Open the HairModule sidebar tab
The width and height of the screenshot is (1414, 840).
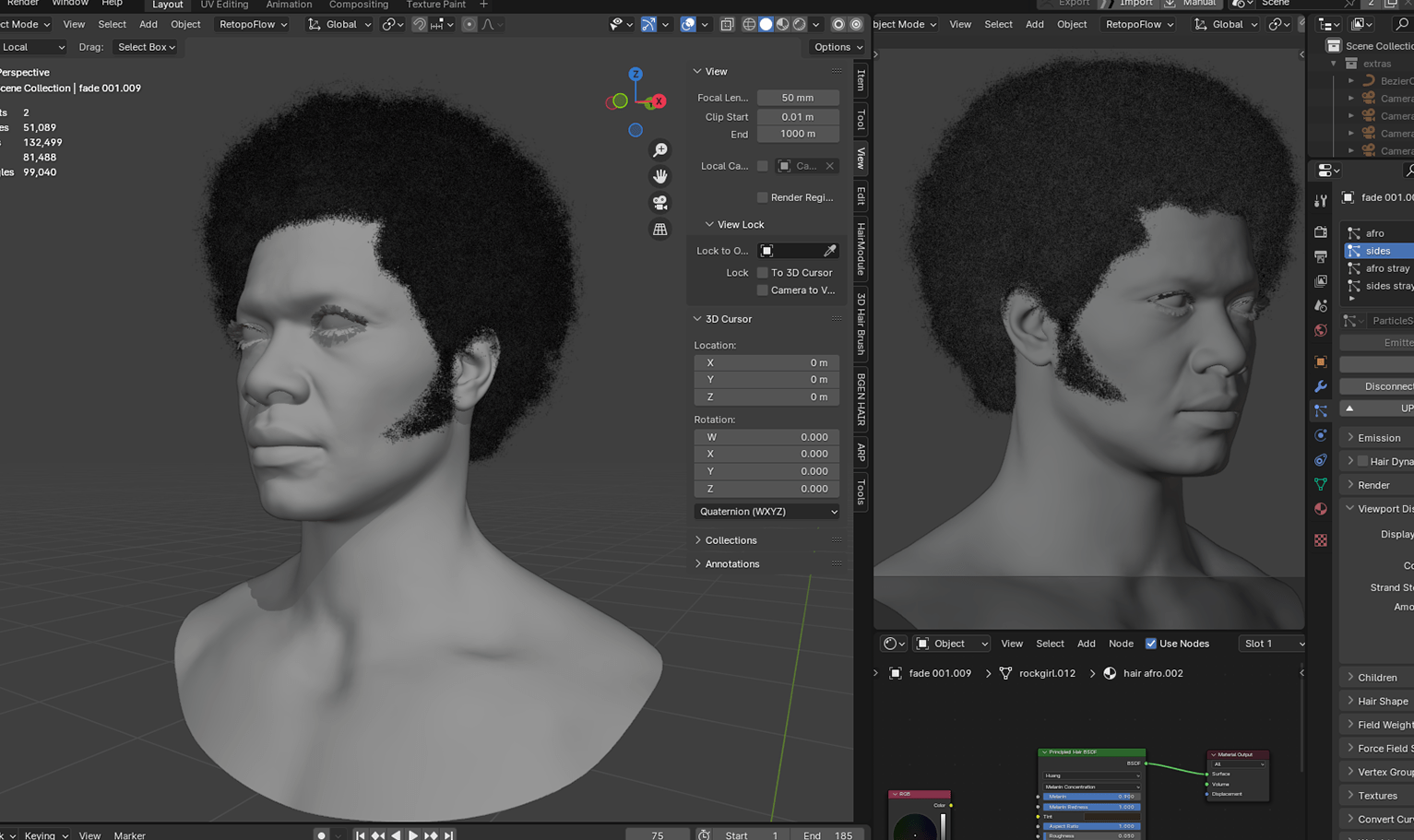861,249
